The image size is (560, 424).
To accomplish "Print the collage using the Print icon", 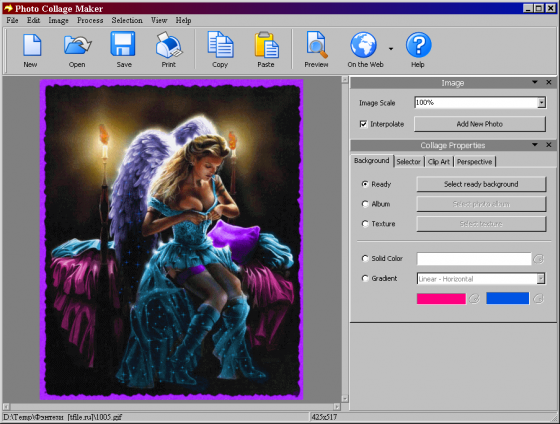I will pyautogui.click(x=169, y=45).
